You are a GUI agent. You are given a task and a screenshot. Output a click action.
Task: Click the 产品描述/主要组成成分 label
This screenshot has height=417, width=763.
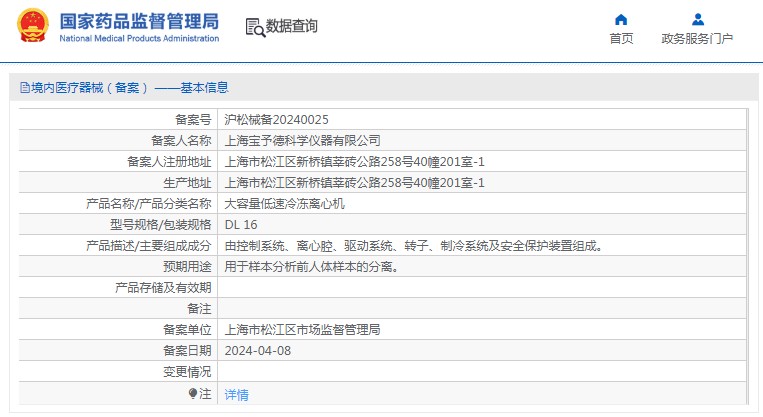[148, 246]
